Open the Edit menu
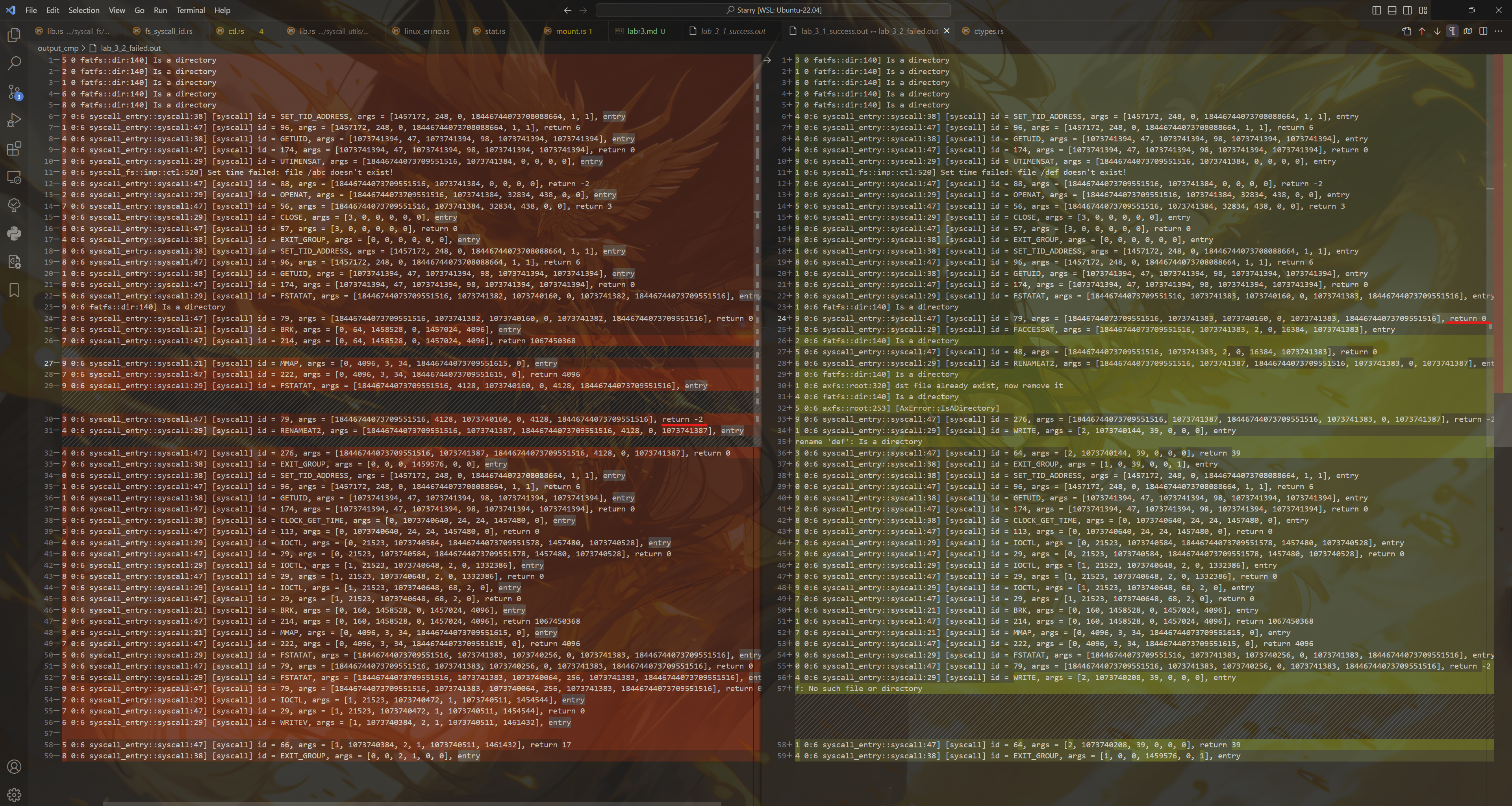Viewport: 1512px width, 806px height. (53, 10)
